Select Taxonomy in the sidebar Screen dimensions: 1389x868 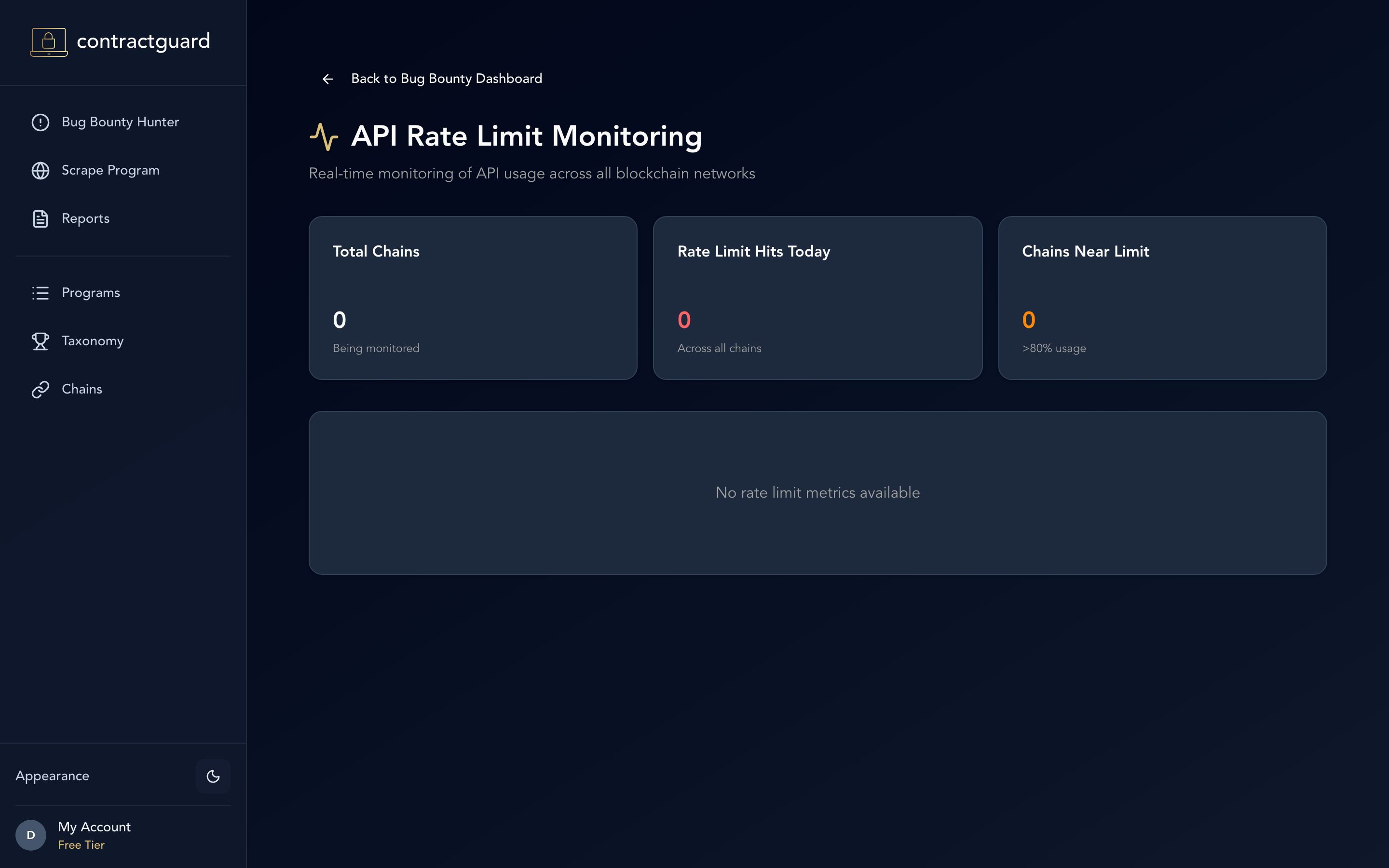(x=123, y=341)
